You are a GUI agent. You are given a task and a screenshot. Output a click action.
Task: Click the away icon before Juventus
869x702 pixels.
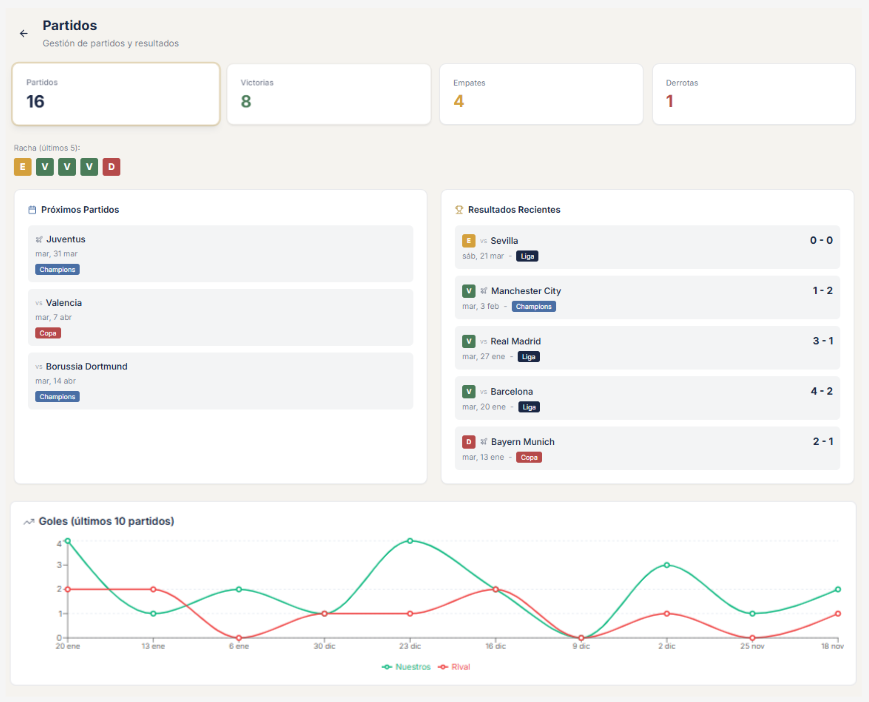click(x=39, y=239)
